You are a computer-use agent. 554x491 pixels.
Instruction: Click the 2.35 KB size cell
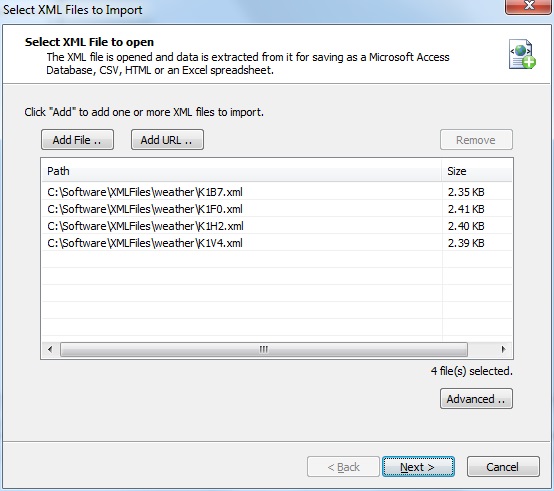[x=466, y=192]
